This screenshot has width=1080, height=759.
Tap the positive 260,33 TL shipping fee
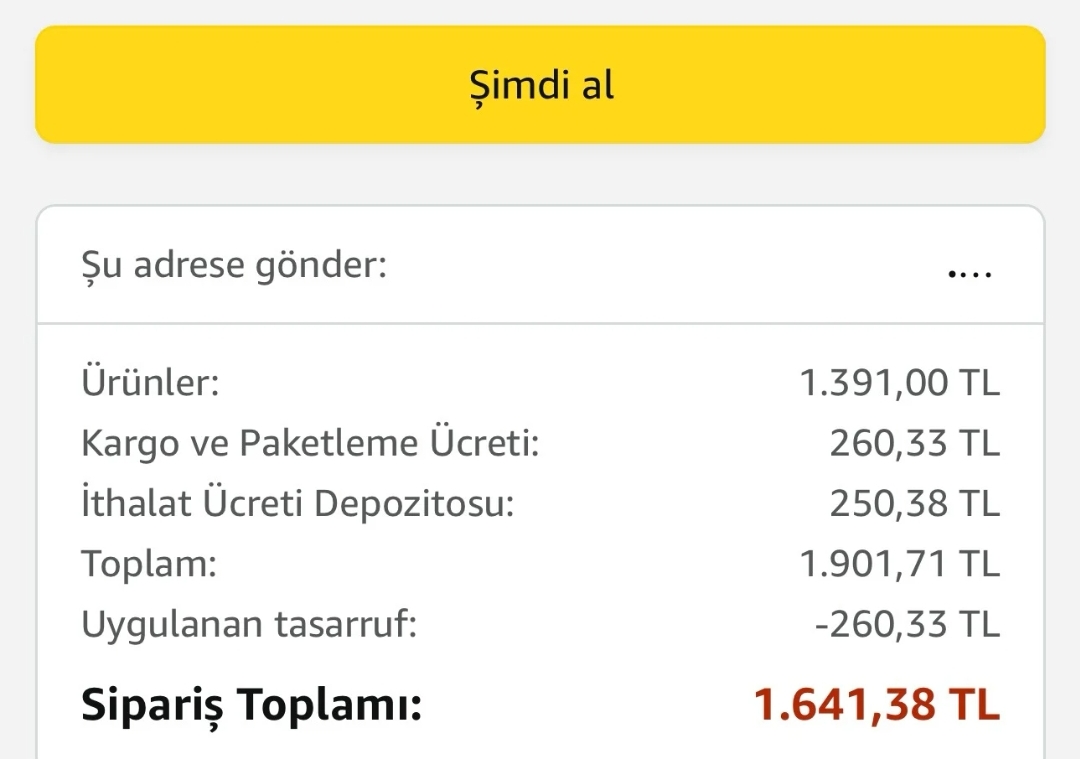[x=914, y=443]
